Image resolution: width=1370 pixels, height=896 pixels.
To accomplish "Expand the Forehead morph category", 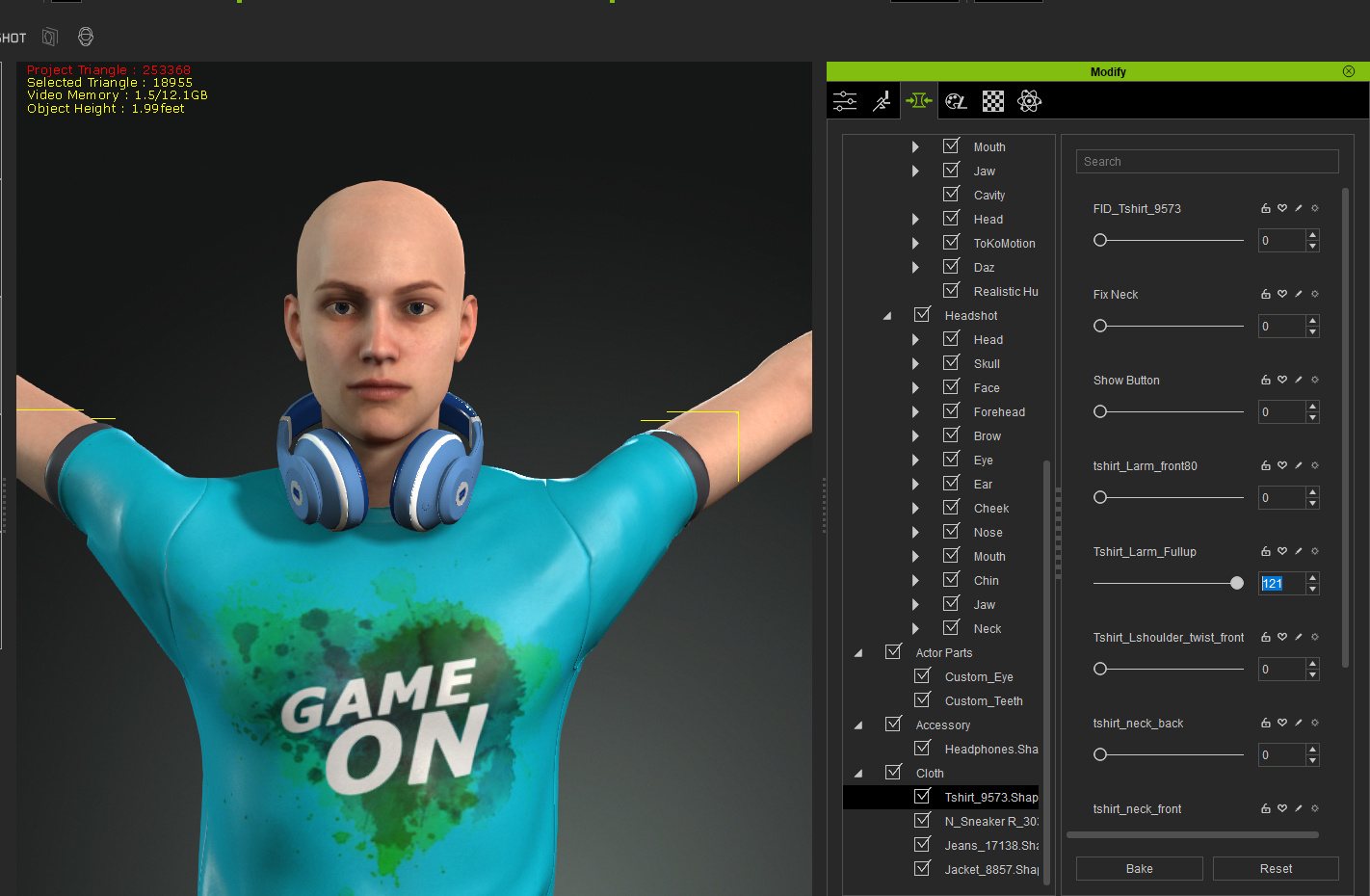I will click(x=915, y=412).
